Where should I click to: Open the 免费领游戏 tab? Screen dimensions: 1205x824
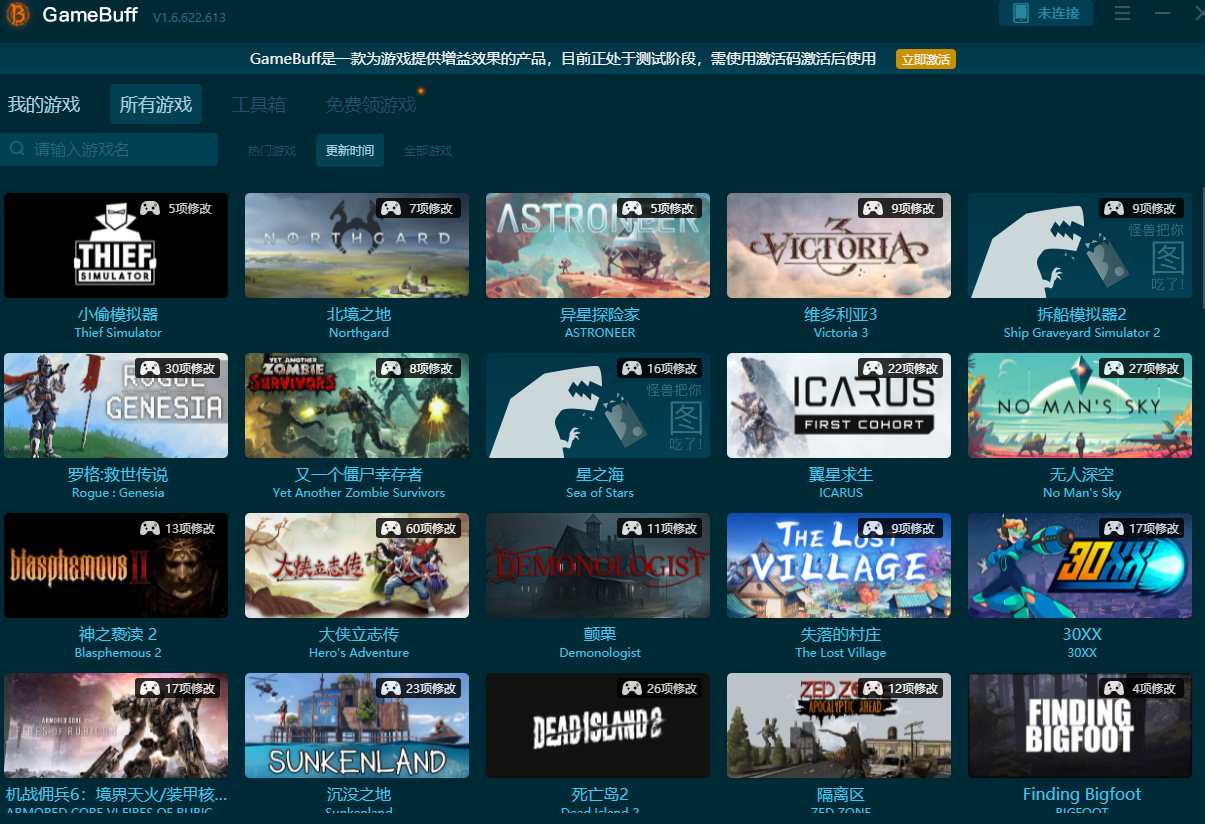click(371, 104)
